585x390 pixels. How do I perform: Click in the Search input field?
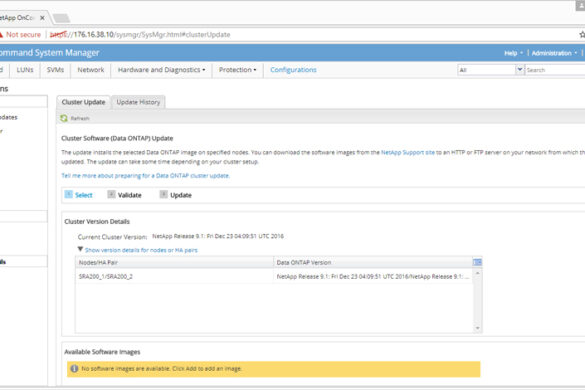pyautogui.click(x=555, y=70)
